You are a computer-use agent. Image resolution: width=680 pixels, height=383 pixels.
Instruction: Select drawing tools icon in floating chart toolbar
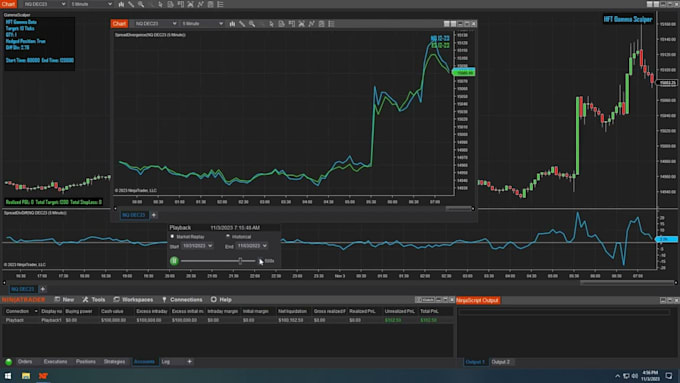click(242, 24)
